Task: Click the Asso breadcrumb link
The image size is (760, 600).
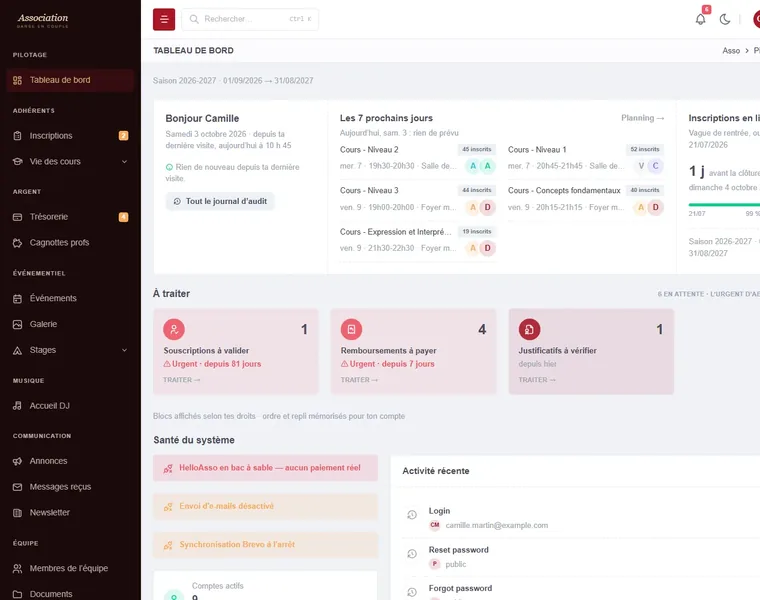Action: [x=731, y=50]
